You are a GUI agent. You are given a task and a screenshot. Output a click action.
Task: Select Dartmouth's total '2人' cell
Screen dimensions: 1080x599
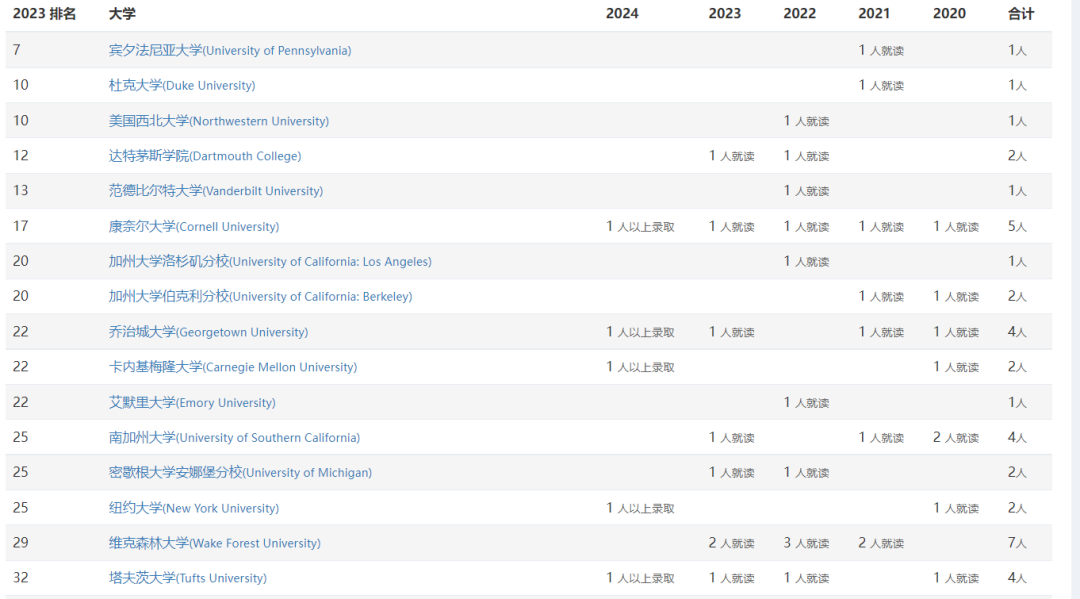[1017, 156]
